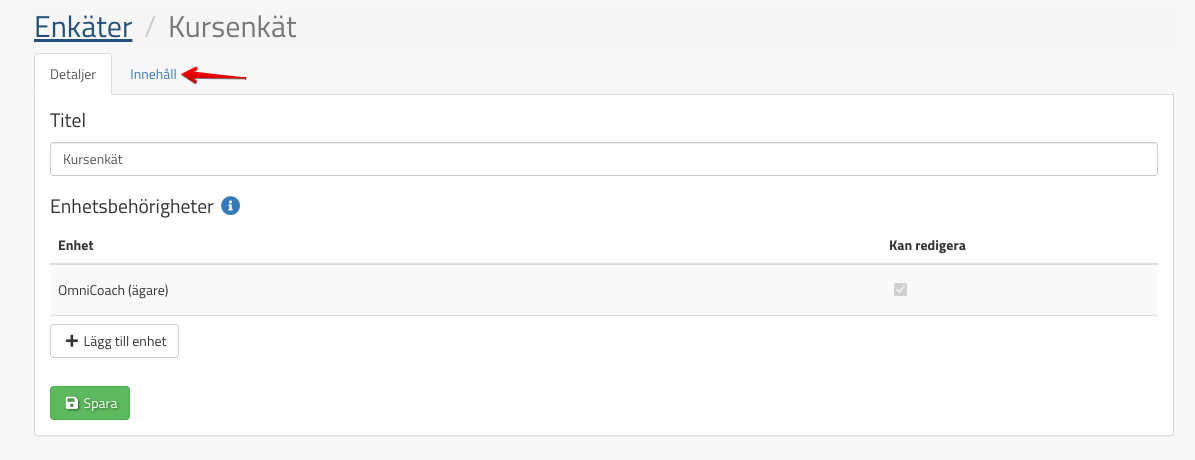The width and height of the screenshot is (1195, 460).
Task: Toggle the Kan redigera checkbox for OmniCoach
Action: (900, 290)
